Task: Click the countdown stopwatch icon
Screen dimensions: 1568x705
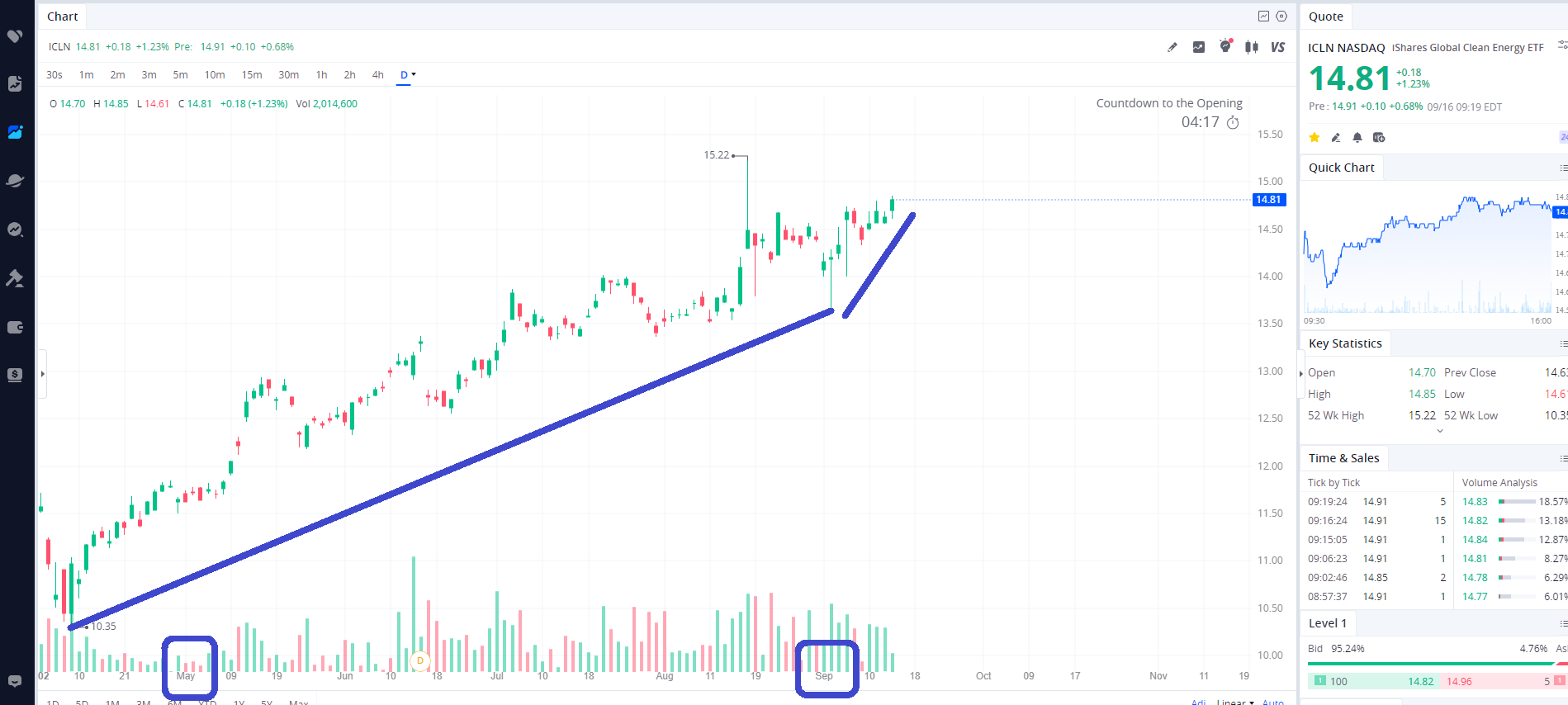Action: pyautogui.click(x=1233, y=122)
